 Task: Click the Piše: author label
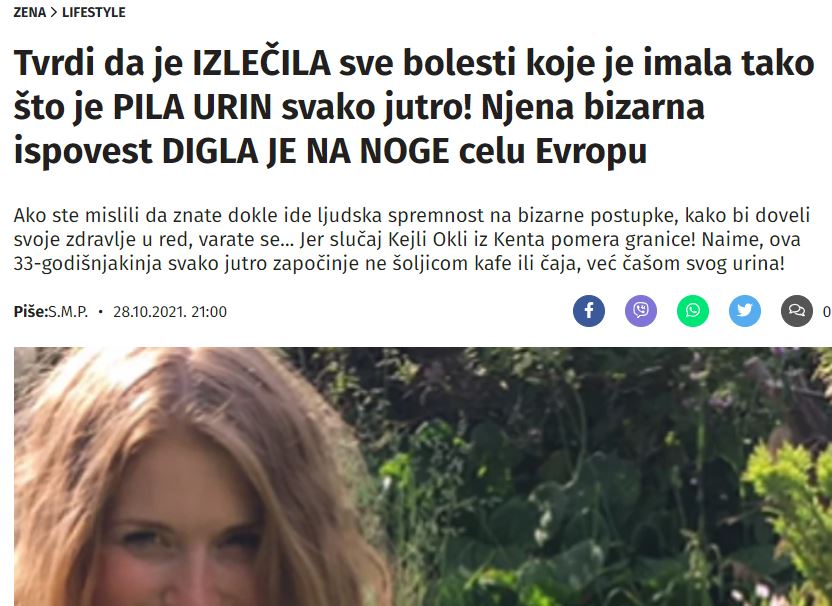(x=31, y=311)
